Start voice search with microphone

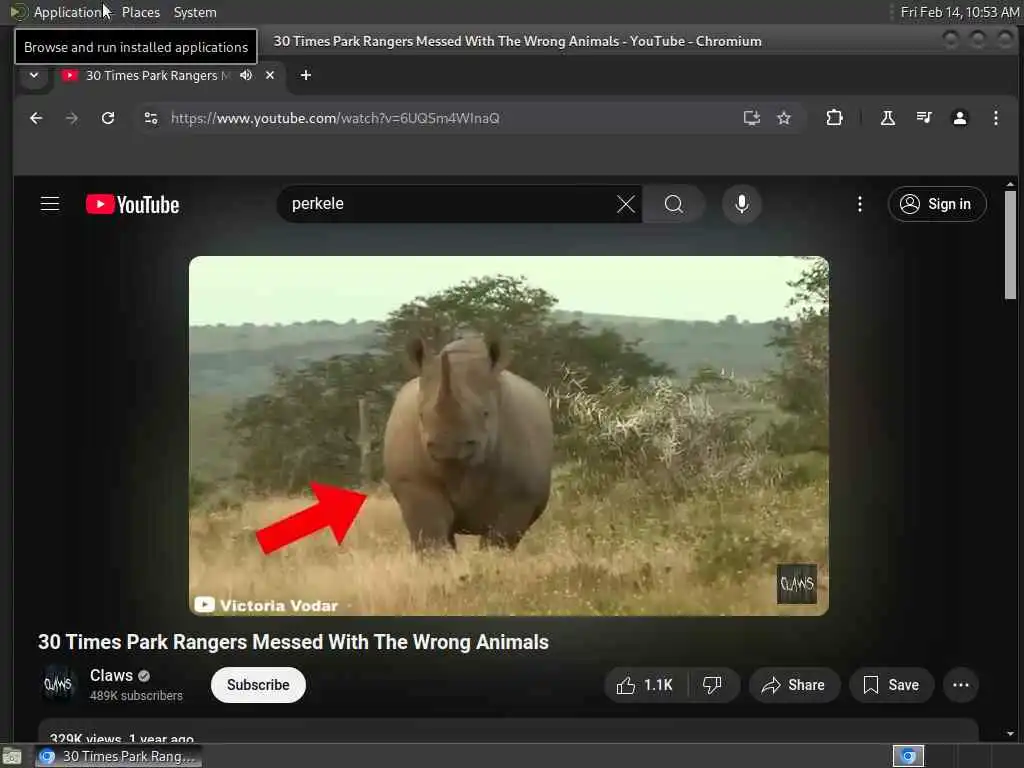[x=741, y=204]
